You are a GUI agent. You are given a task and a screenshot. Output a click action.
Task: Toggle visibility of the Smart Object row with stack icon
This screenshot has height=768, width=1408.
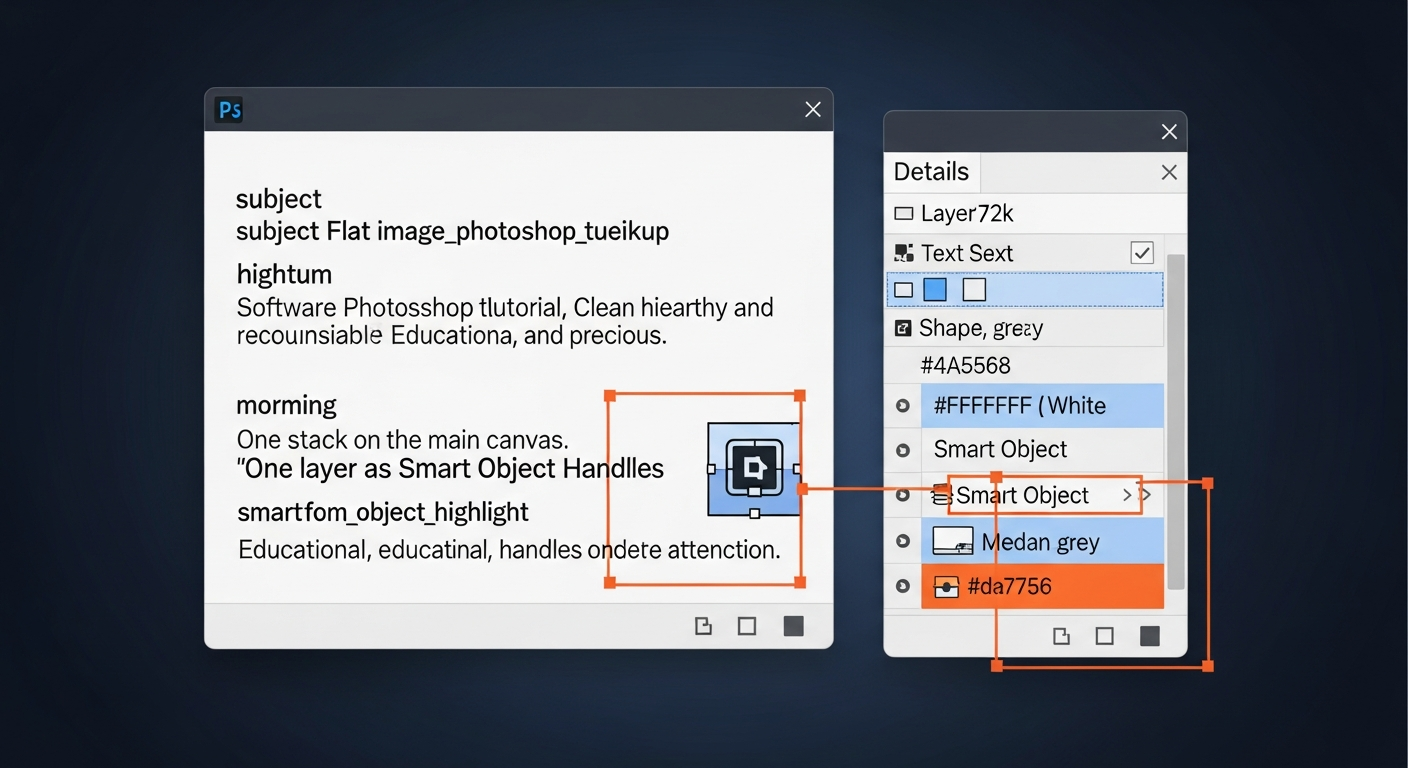click(x=903, y=495)
